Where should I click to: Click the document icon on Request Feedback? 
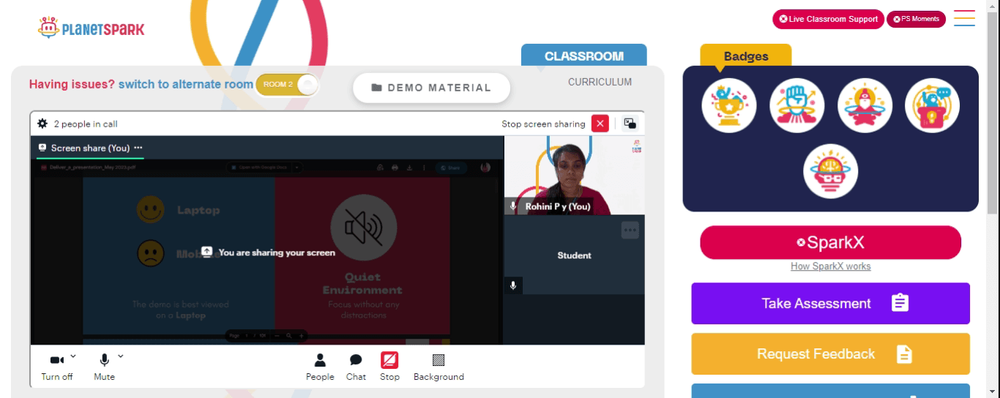click(x=904, y=354)
